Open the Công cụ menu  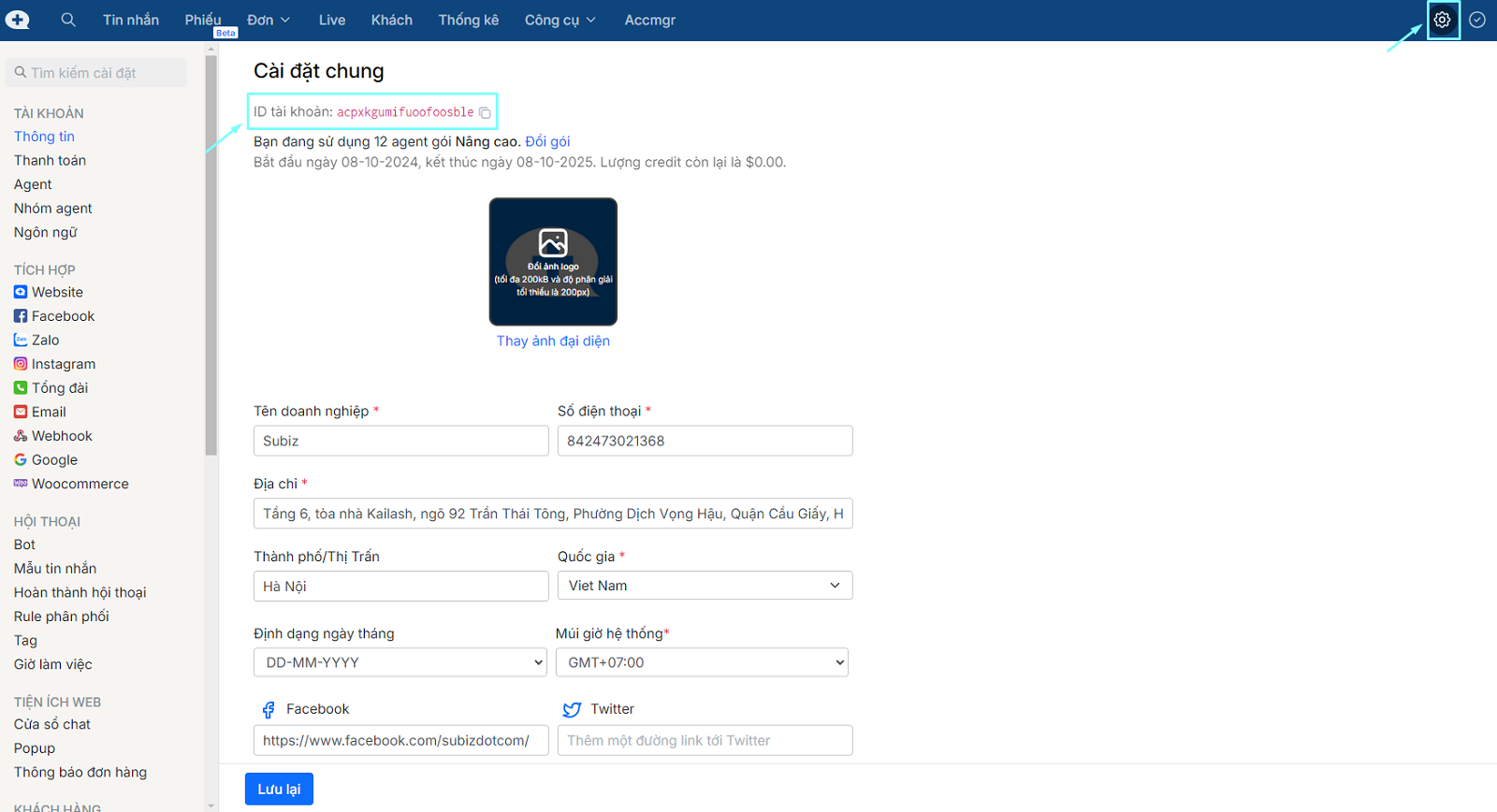(560, 20)
